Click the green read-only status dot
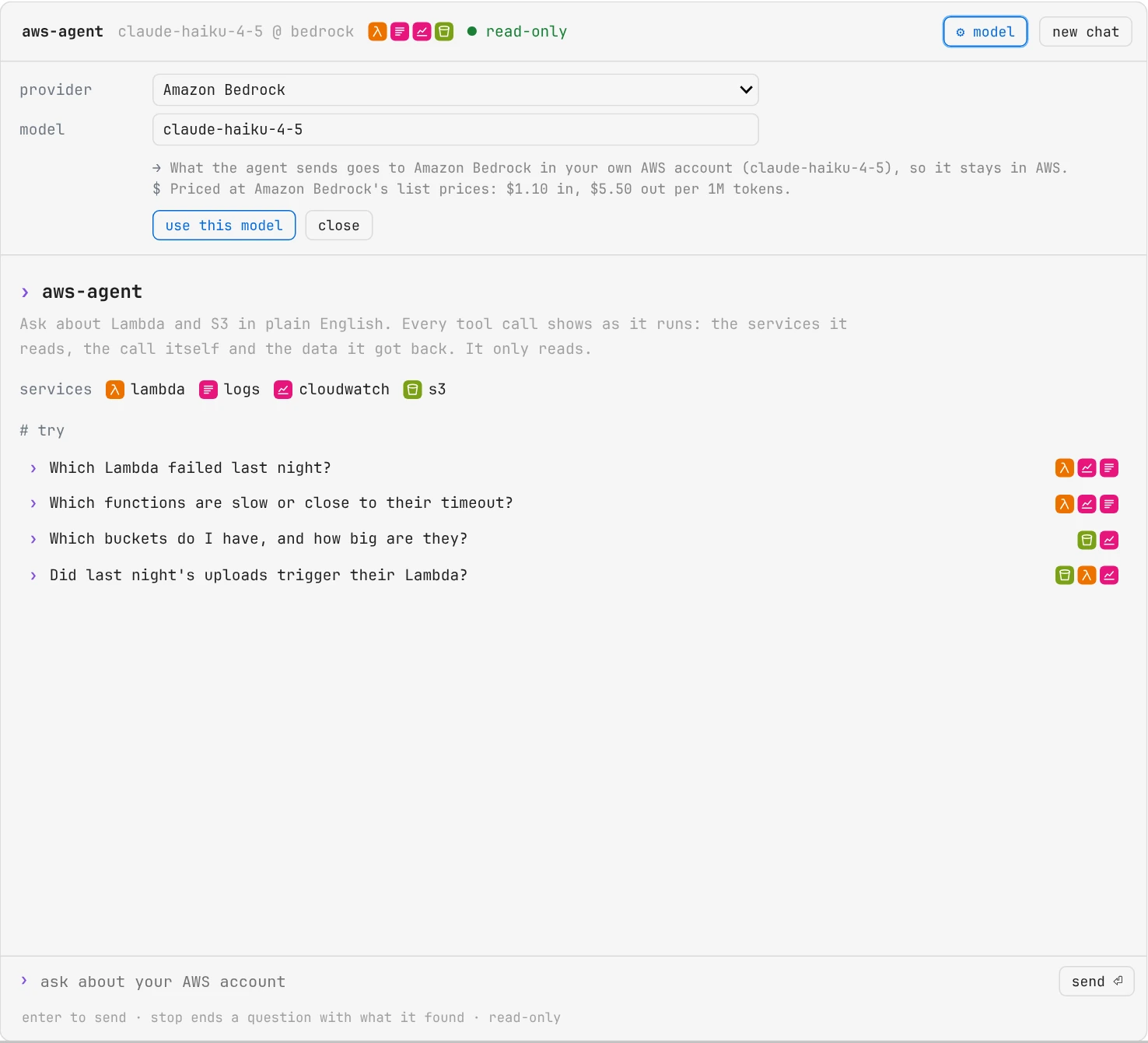 coord(472,32)
